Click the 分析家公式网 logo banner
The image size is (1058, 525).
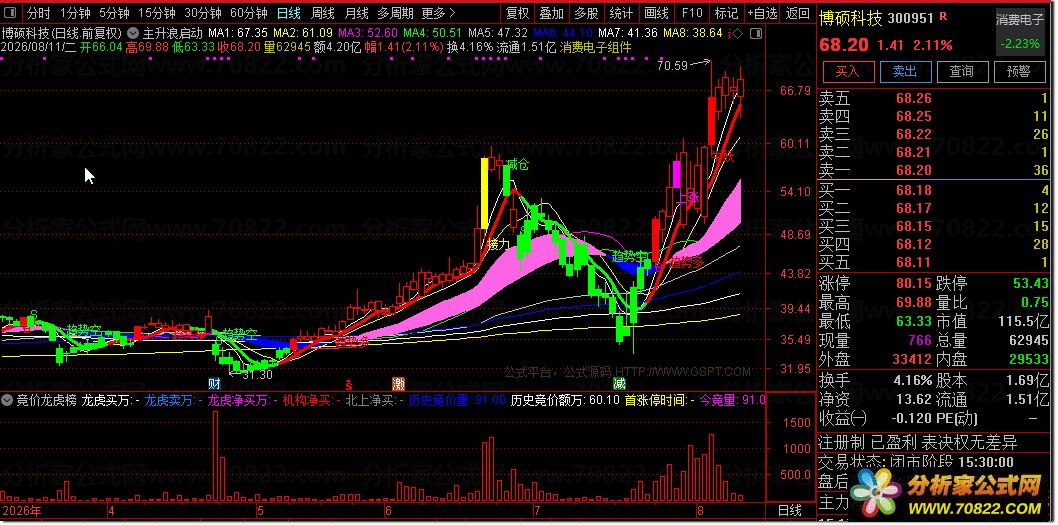948,491
